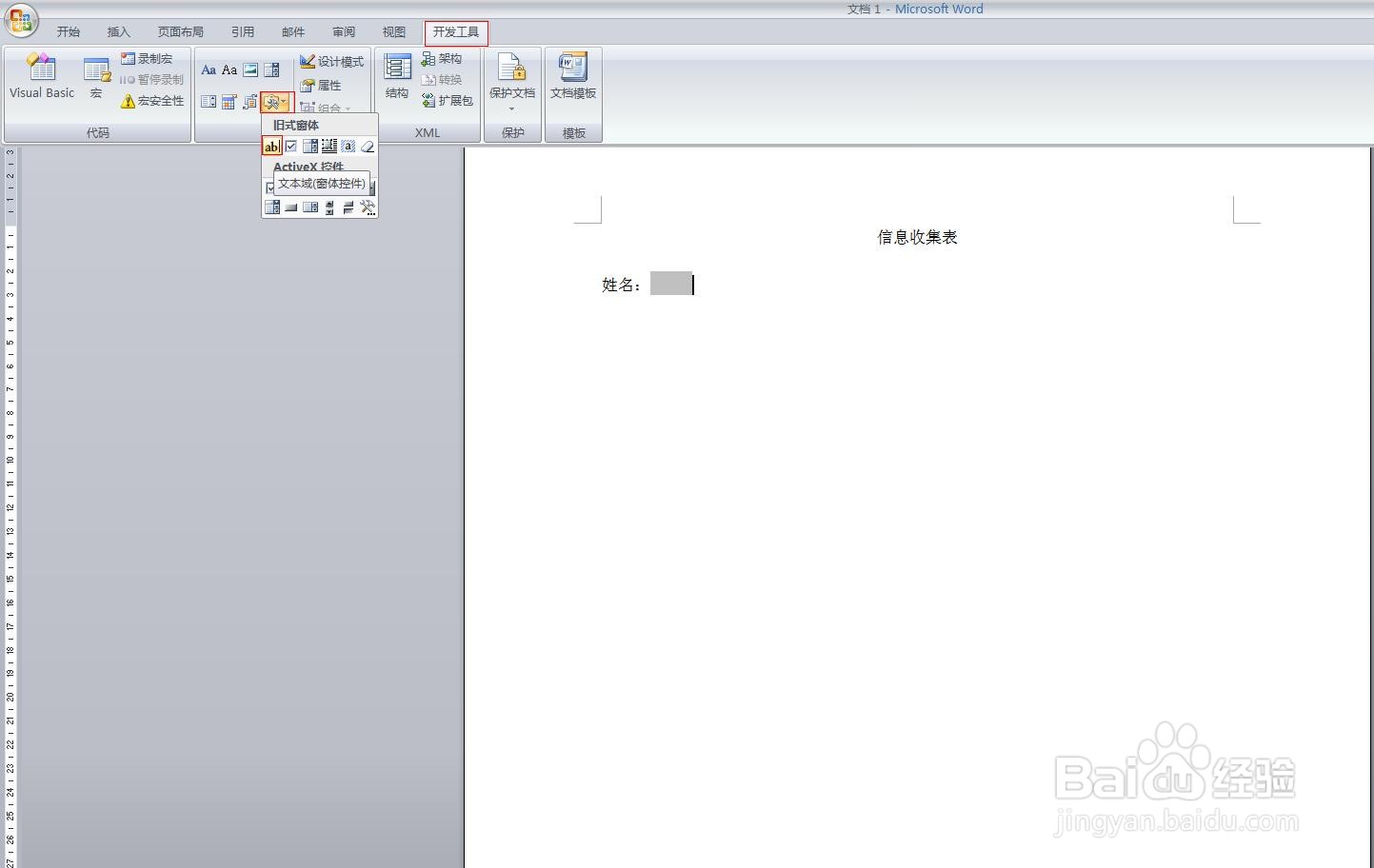Image resolution: width=1374 pixels, height=868 pixels.
Task: Insert ActiveX toggle button control
Action: [x=291, y=207]
